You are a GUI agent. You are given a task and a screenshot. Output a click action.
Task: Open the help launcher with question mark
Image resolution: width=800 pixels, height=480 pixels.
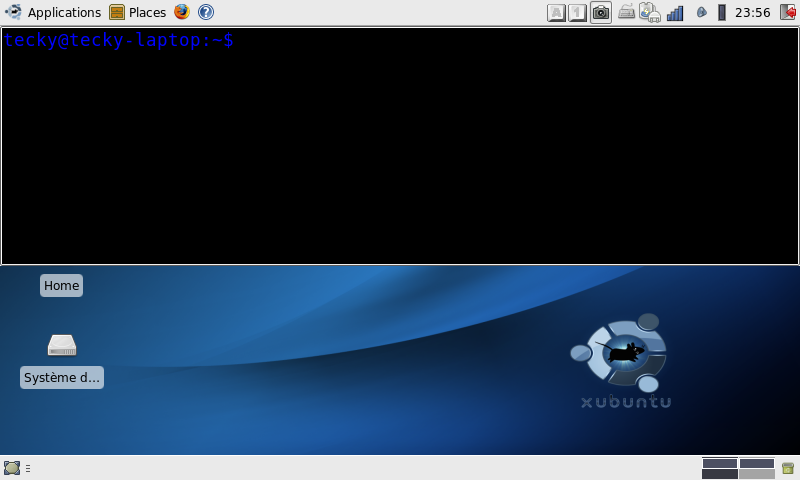206,12
